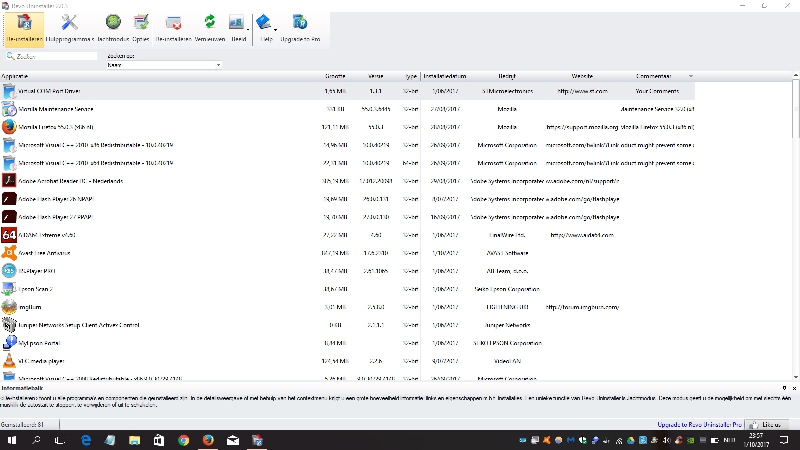Open Windows search on taskbar
The height and width of the screenshot is (450, 800).
(36, 440)
